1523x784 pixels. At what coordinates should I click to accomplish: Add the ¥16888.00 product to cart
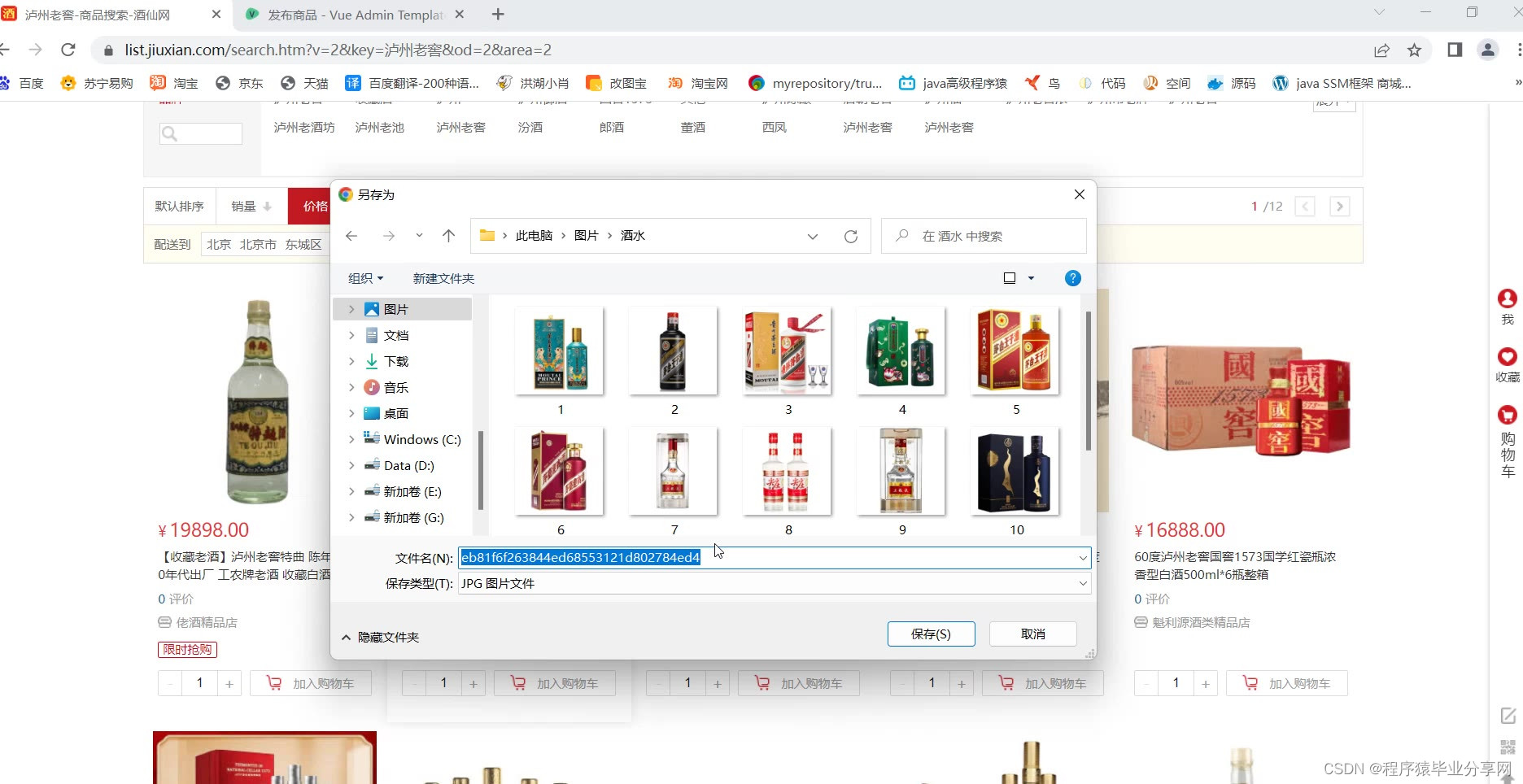tap(1286, 683)
